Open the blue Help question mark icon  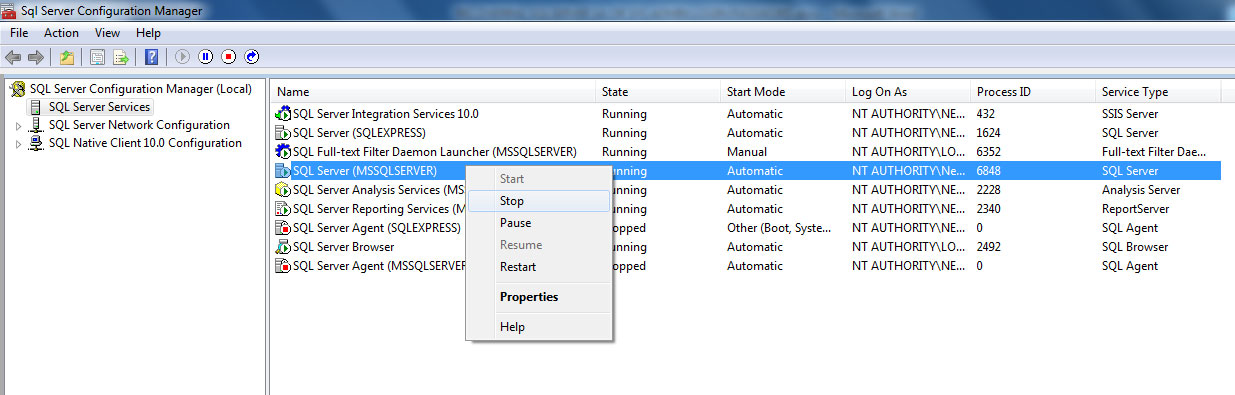click(x=152, y=57)
